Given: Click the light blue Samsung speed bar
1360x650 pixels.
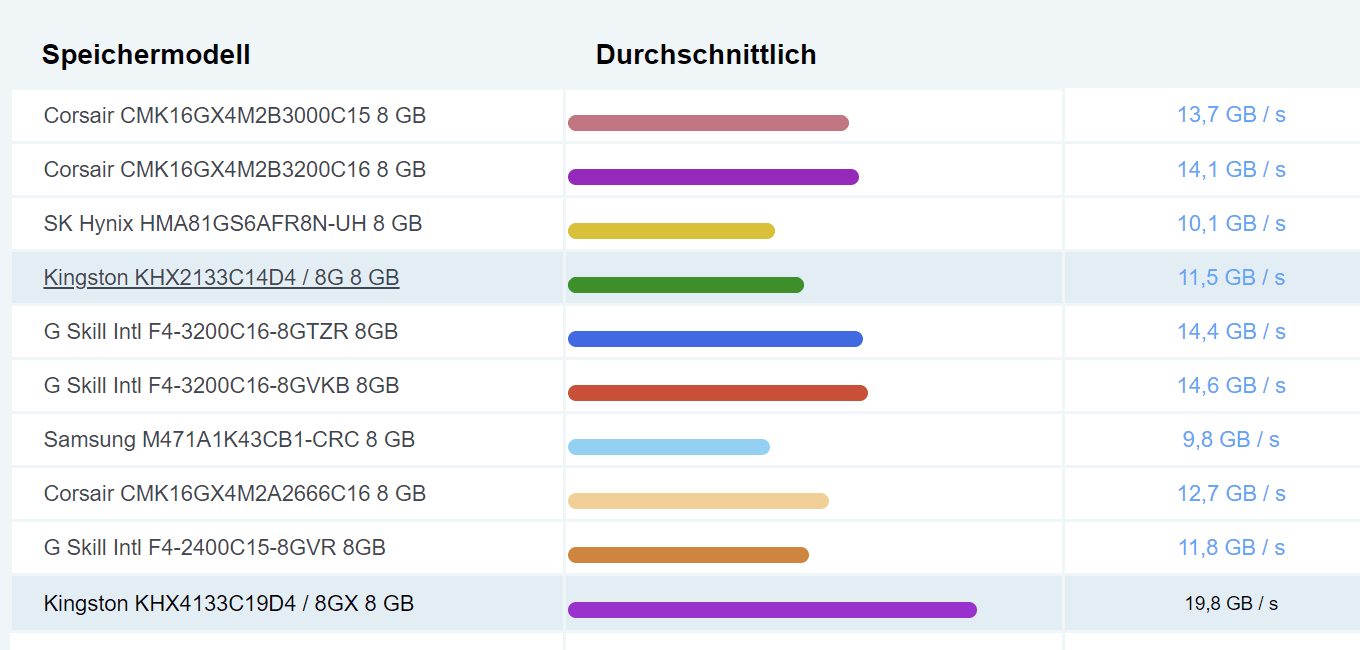Looking at the screenshot, I should pyautogui.click(x=669, y=447).
